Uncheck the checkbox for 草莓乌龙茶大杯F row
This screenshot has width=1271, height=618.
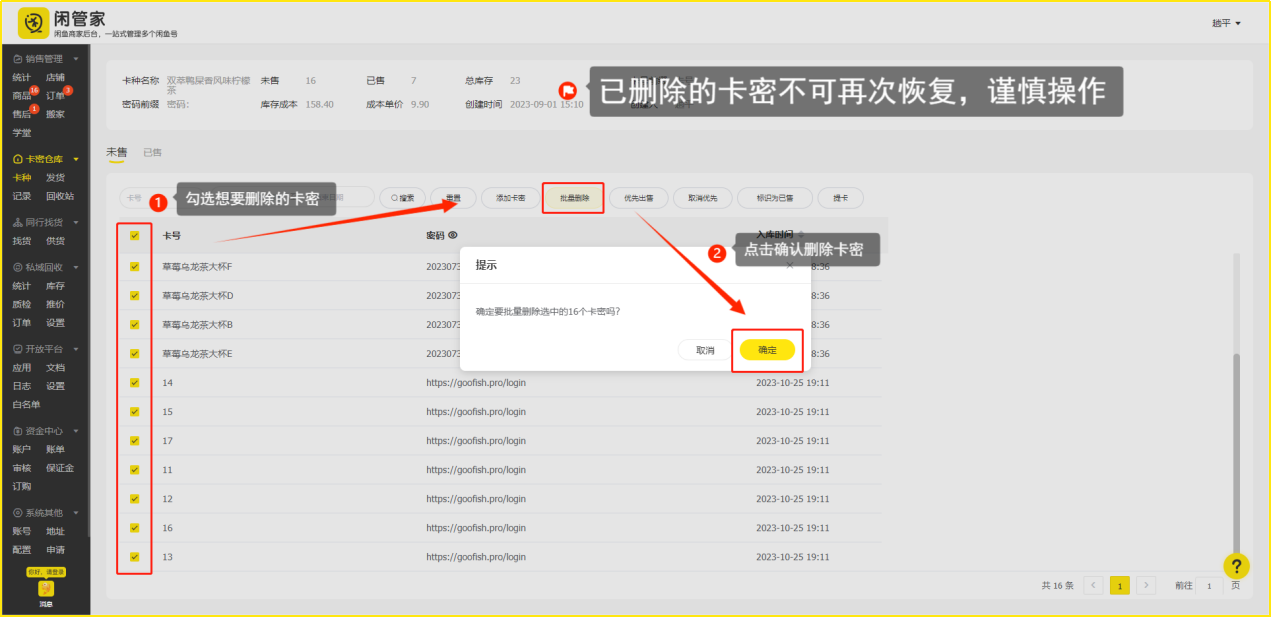(135, 267)
